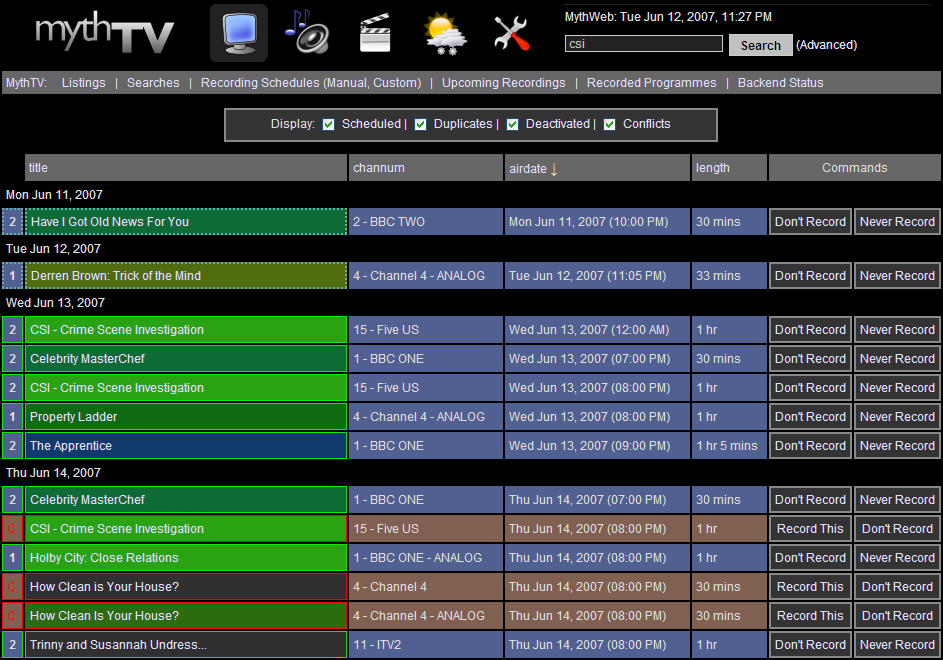Click Record This for Channel 4 - ANALOG How Clean

(x=810, y=616)
